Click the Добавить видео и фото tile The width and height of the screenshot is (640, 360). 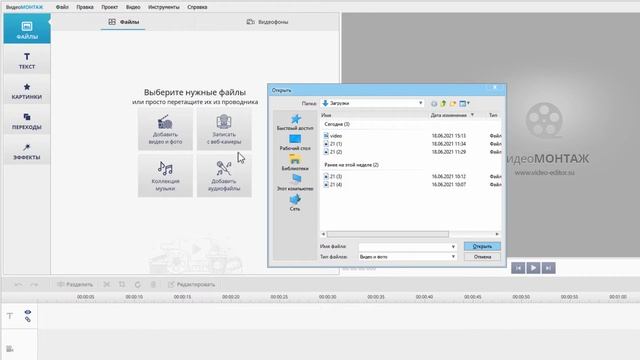point(165,130)
